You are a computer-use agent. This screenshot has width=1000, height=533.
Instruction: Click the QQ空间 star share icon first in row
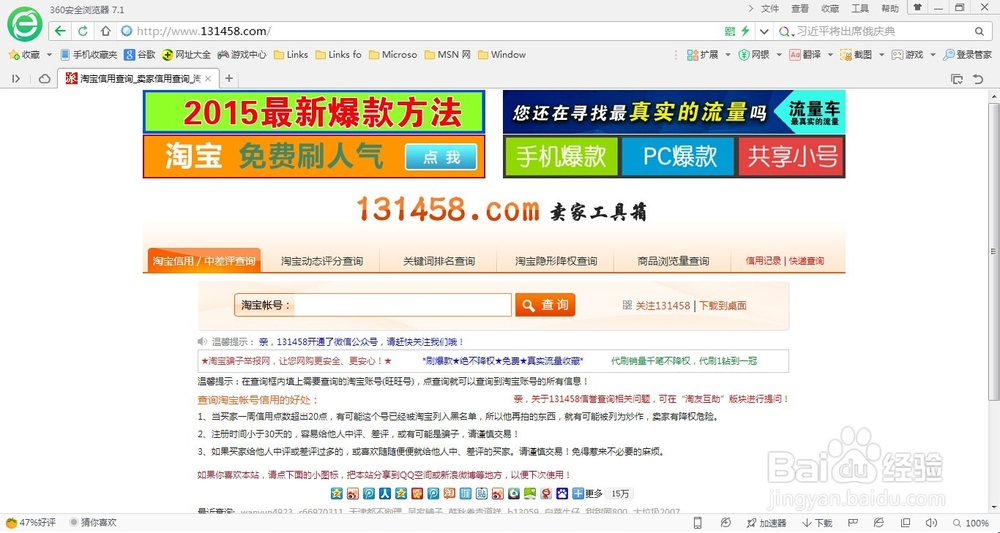click(337, 493)
